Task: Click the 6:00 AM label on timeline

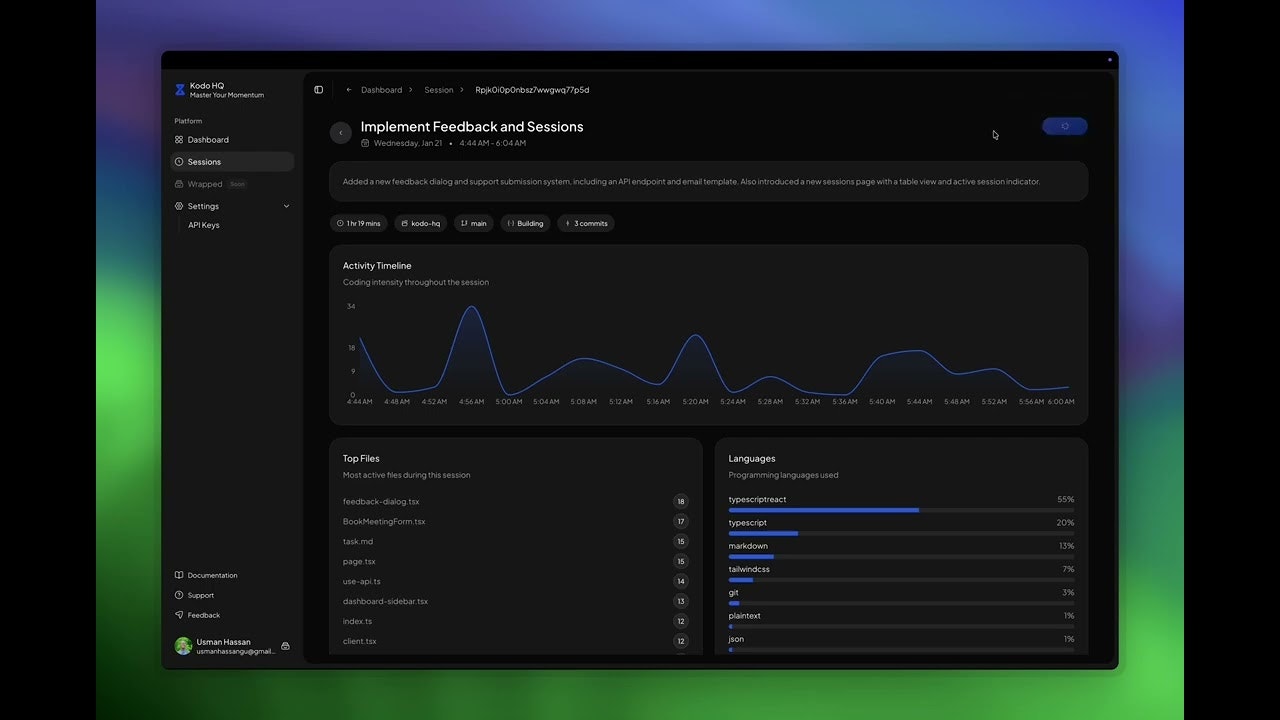Action: tap(1061, 402)
